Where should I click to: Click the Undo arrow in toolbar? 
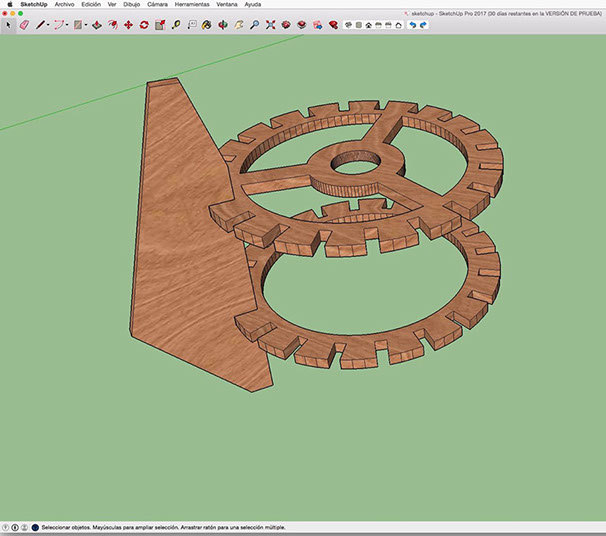[412, 24]
